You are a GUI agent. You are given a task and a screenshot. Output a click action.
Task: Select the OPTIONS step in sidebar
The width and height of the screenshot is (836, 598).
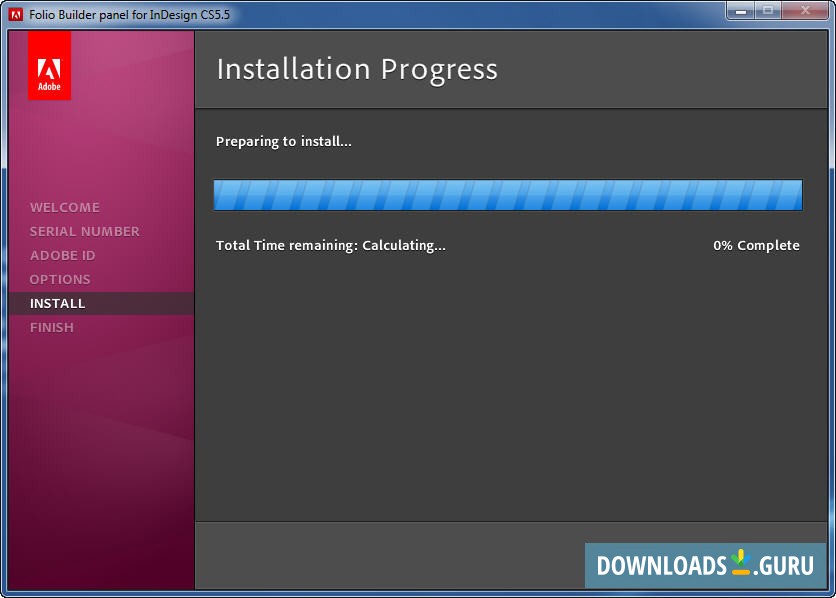click(x=60, y=279)
